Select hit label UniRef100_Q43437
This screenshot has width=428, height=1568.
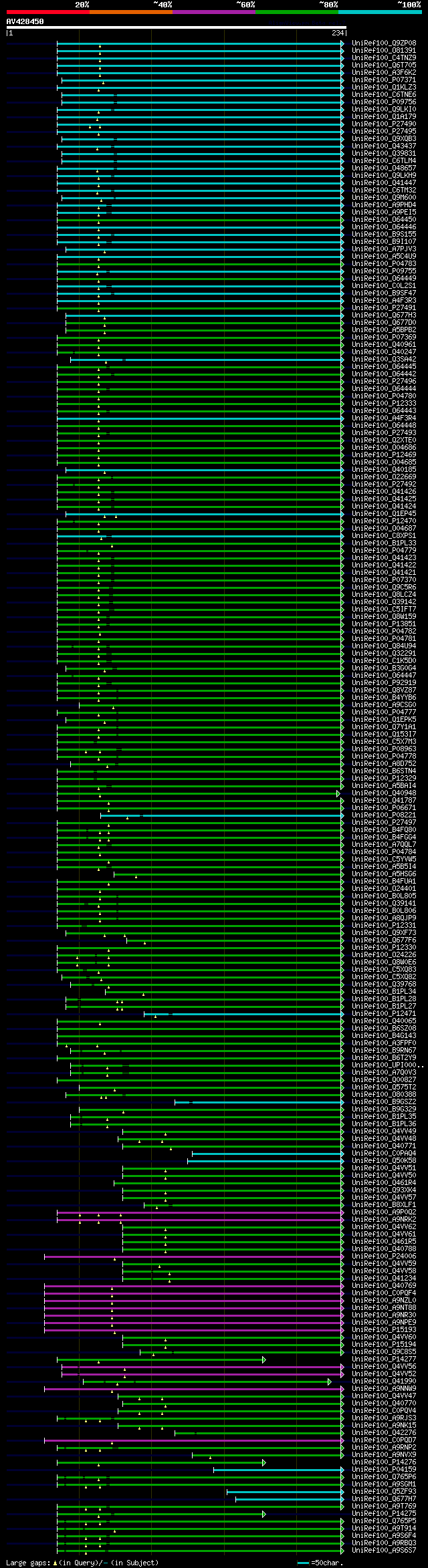(384, 146)
